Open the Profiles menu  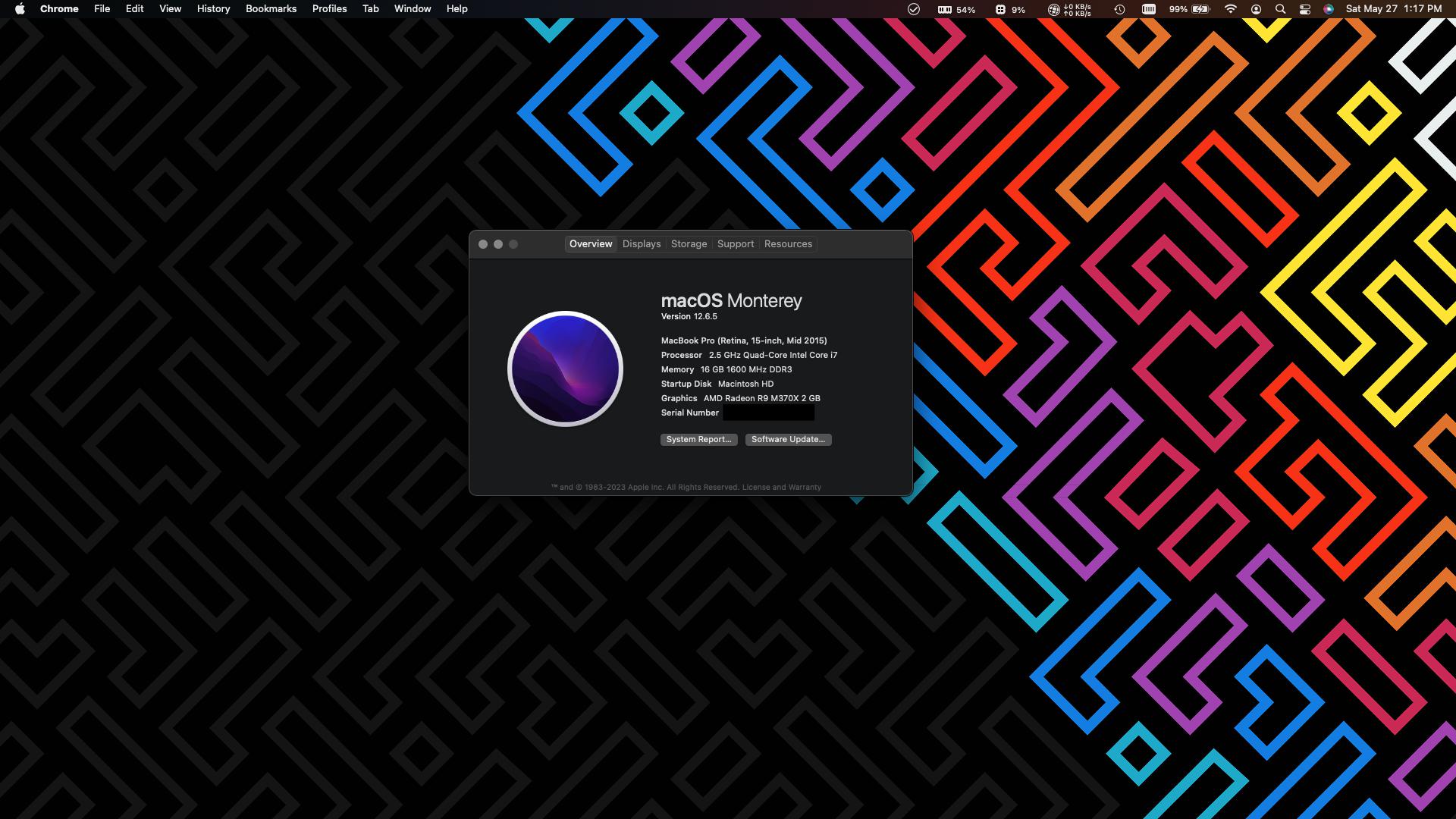329,9
